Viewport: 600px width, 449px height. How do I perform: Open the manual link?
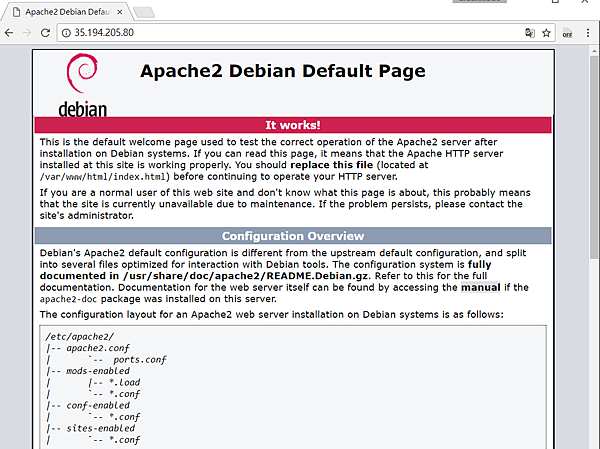pos(481,287)
